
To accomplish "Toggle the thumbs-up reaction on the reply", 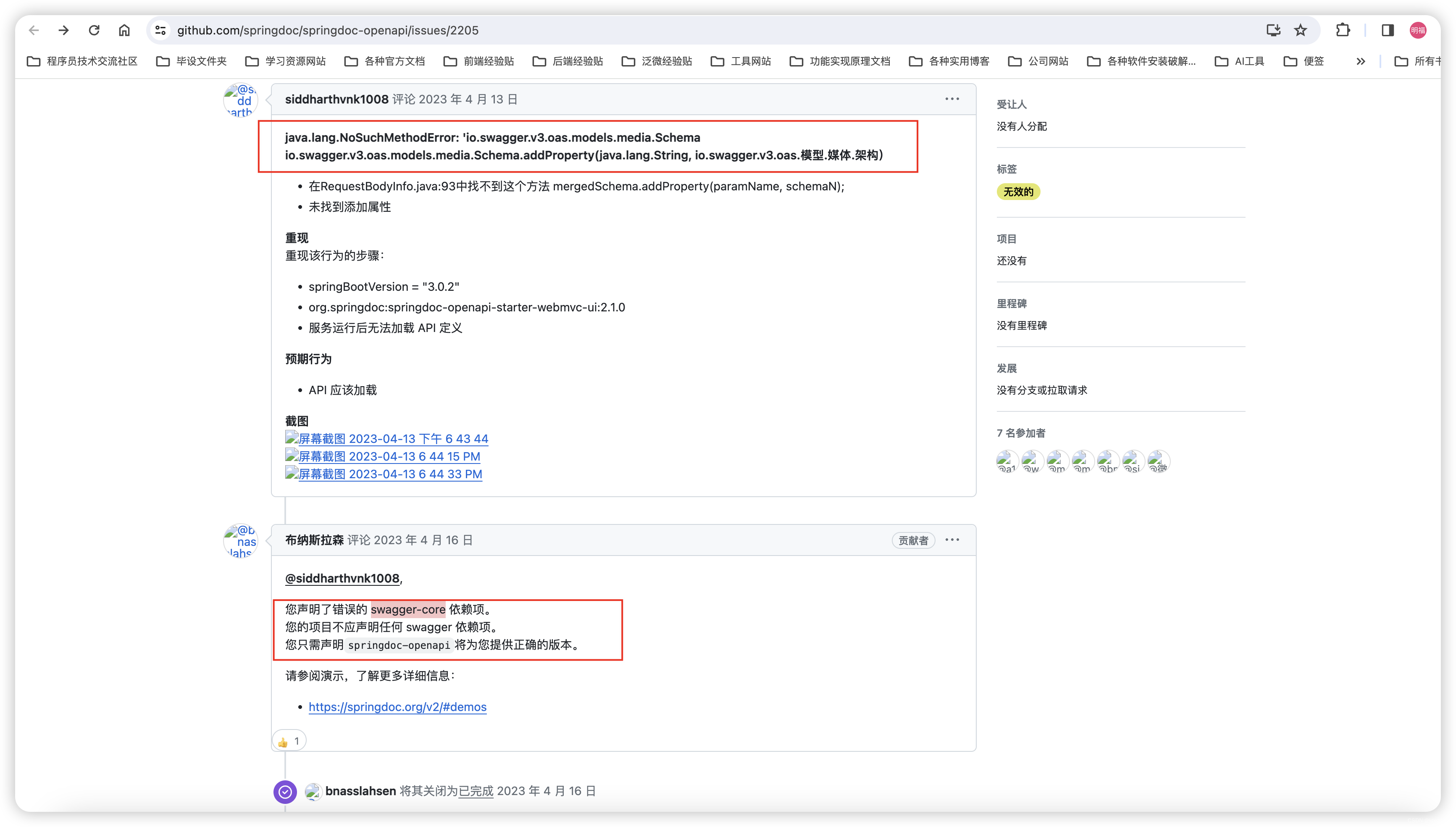I will point(289,740).
